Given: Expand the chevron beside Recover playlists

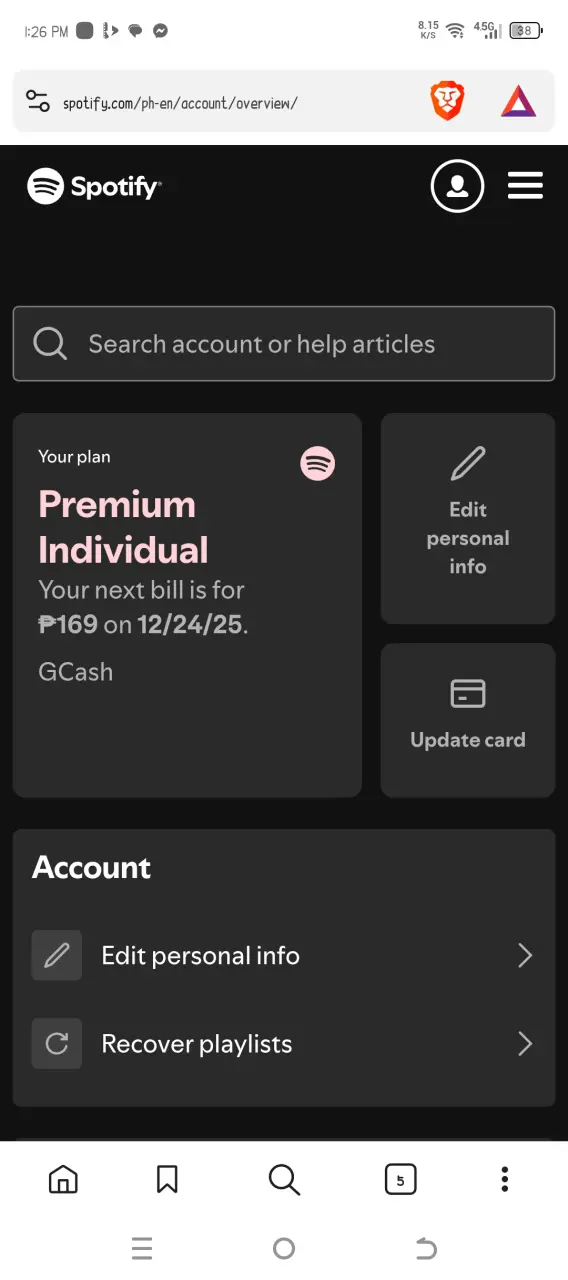Looking at the screenshot, I should (x=525, y=1044).
